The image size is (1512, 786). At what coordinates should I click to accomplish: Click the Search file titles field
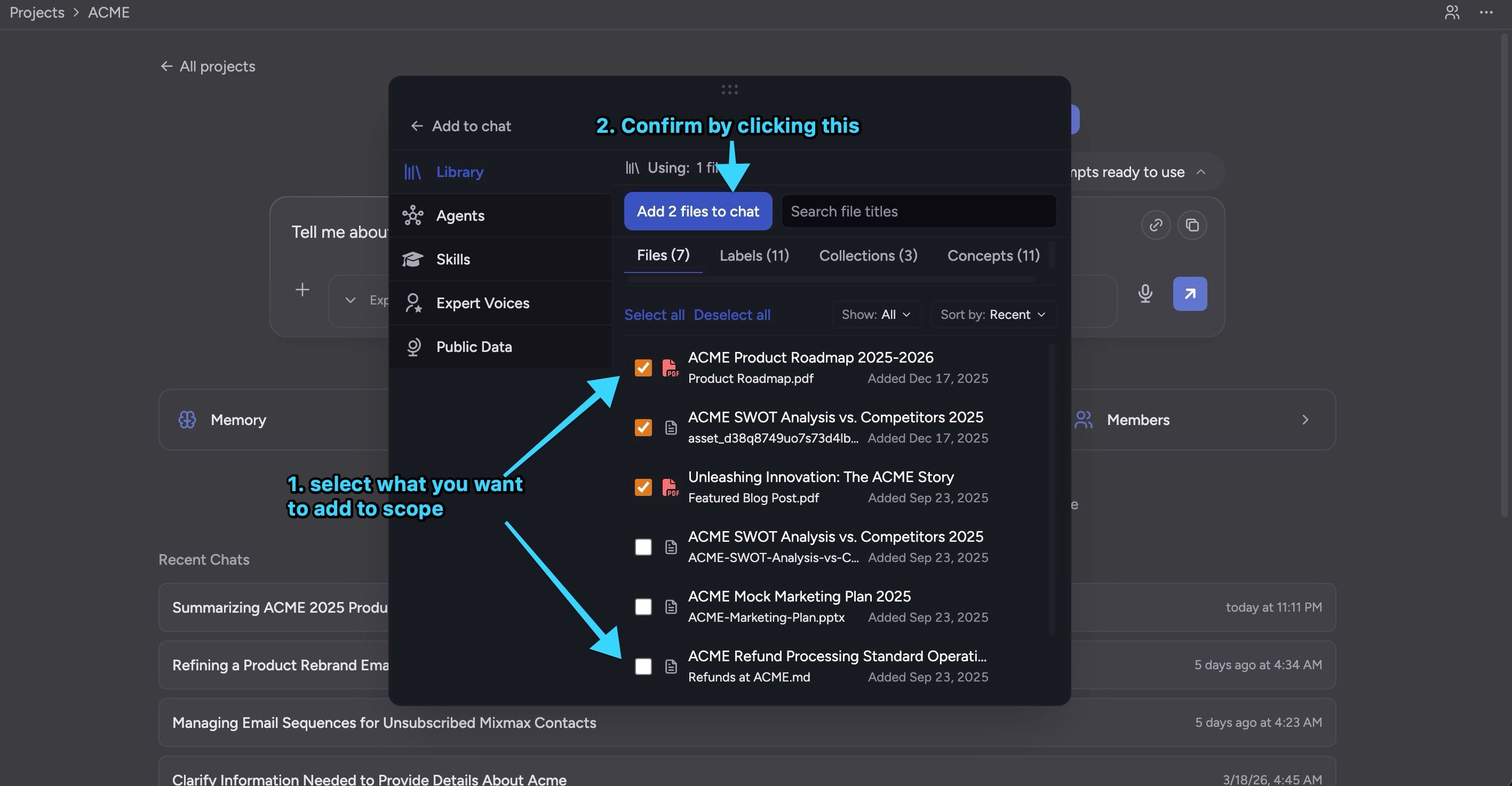[919, 211]
